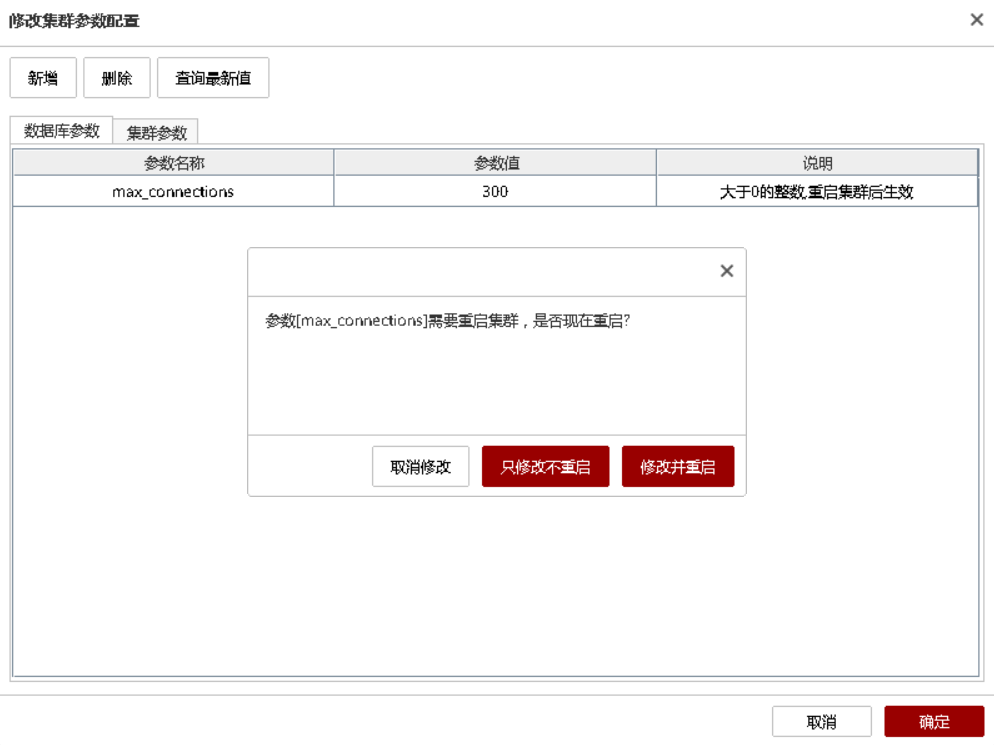Viewport: 994px width, 745px height.
Task: Close the restart confirmation popup
Action: pos(727,271)
